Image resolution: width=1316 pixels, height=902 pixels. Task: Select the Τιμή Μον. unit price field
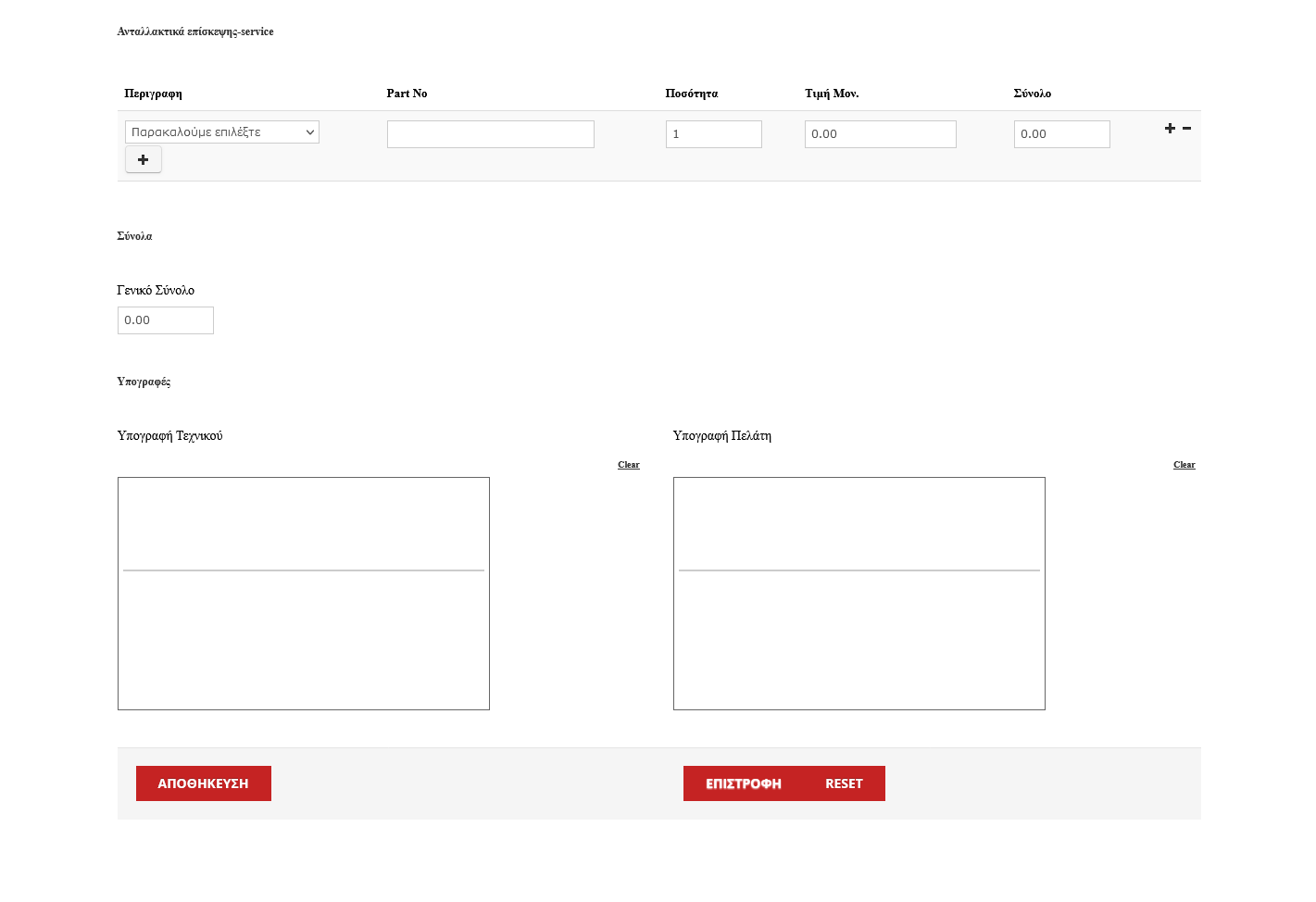click(x=880, y=134)
